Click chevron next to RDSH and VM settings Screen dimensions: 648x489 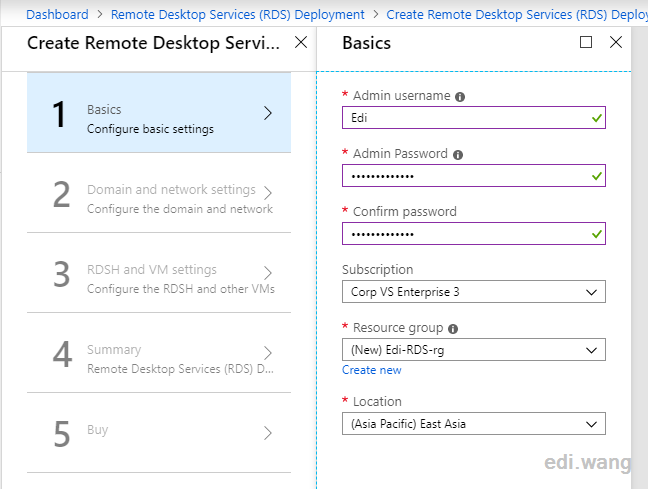point(268,273)
